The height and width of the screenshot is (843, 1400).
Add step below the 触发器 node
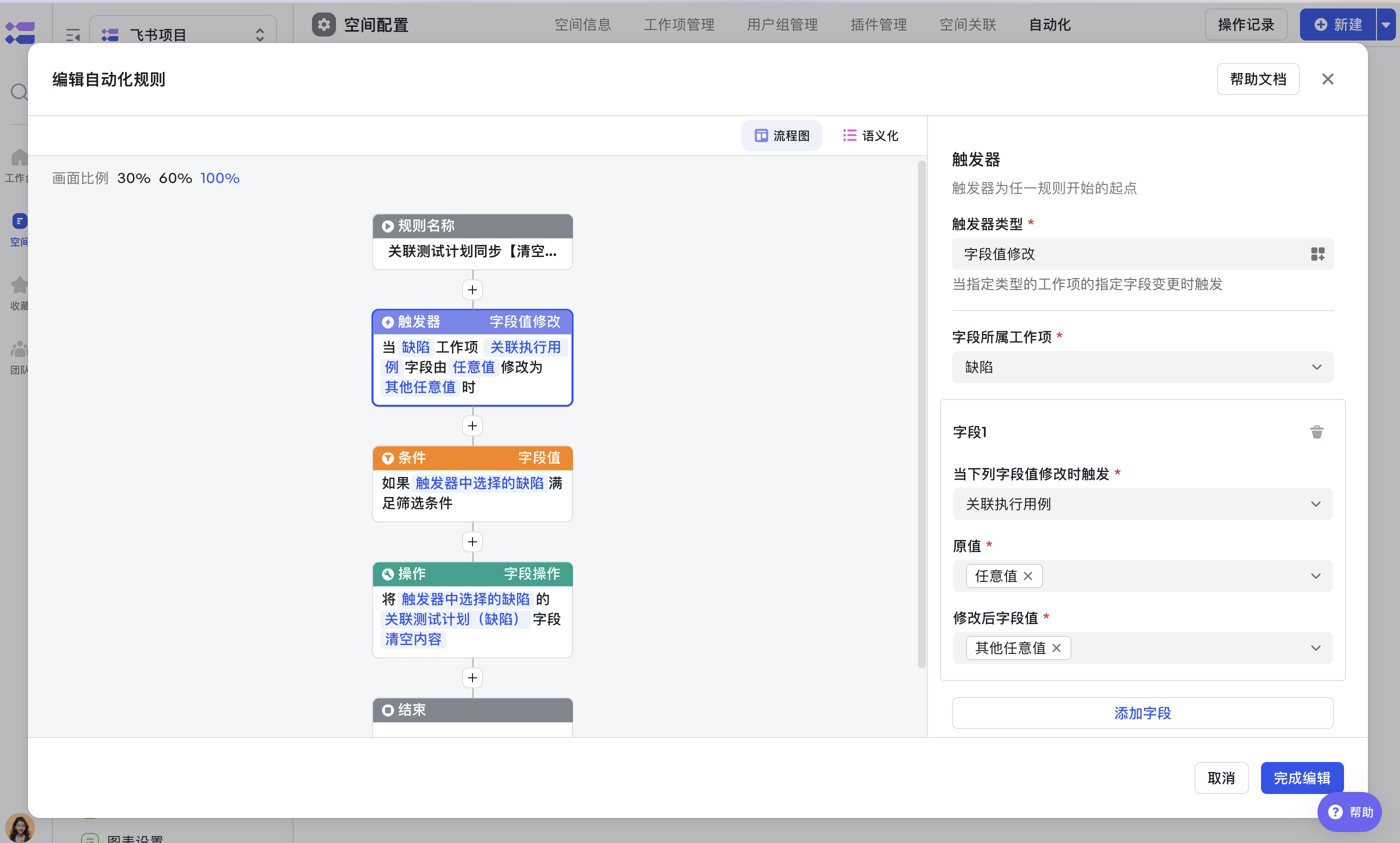point(472,425)
